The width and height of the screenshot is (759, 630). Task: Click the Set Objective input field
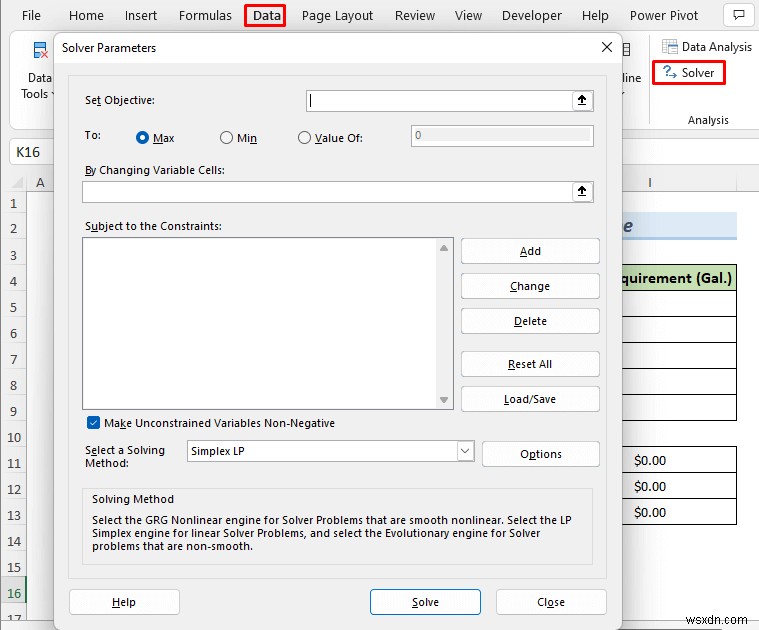[x=440, y=101]
